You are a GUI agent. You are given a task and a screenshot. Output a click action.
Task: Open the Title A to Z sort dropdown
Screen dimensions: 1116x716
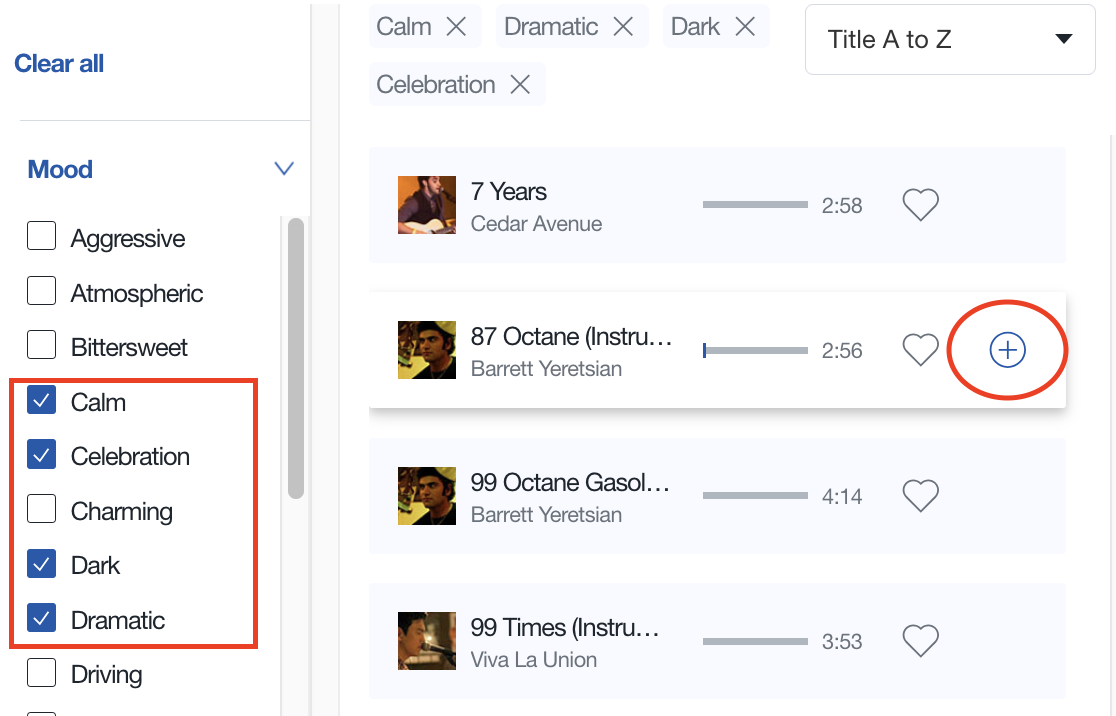point(949,40)
